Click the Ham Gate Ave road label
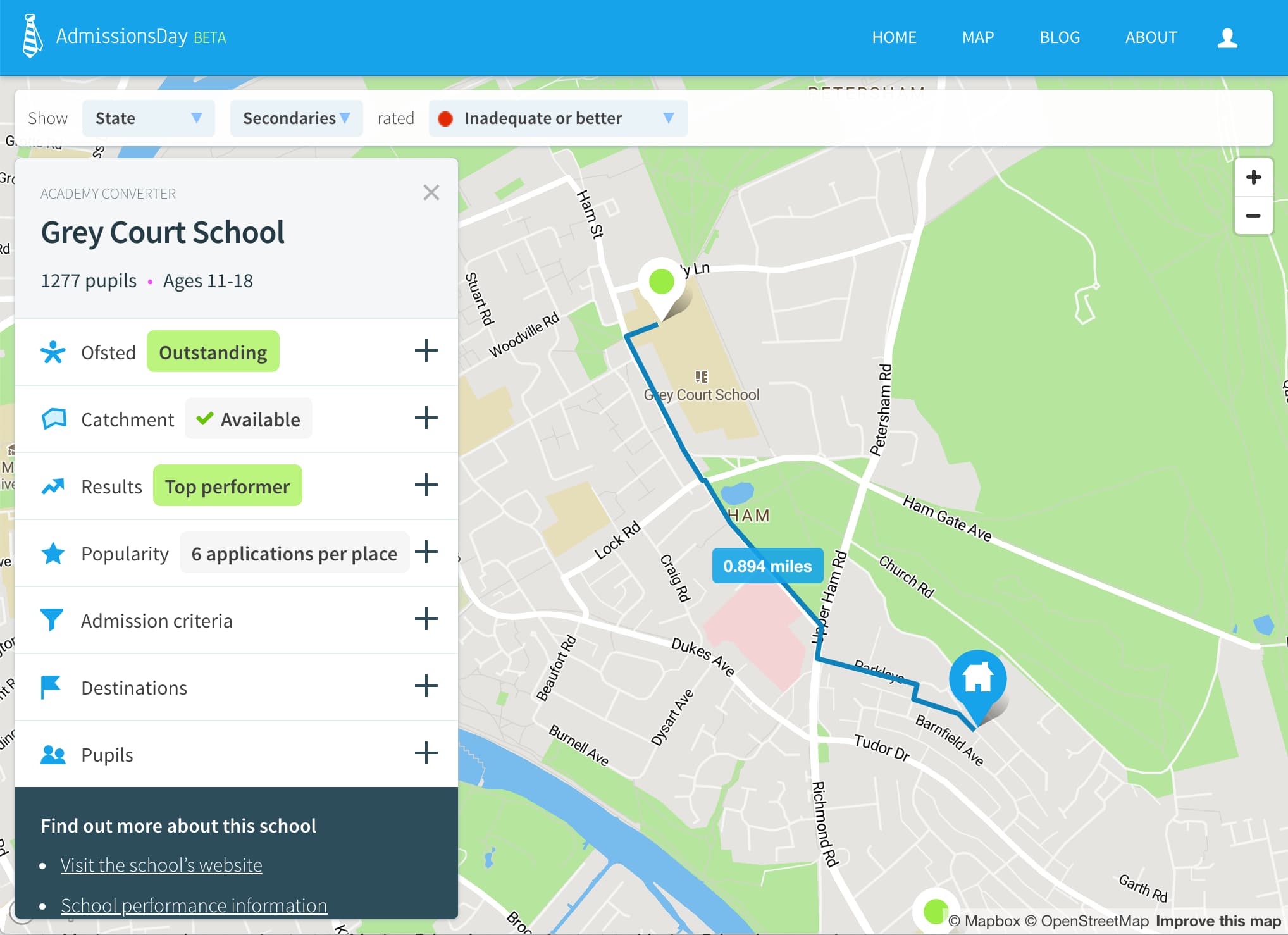The image size is (1288, 935). [x=946, y=519]
